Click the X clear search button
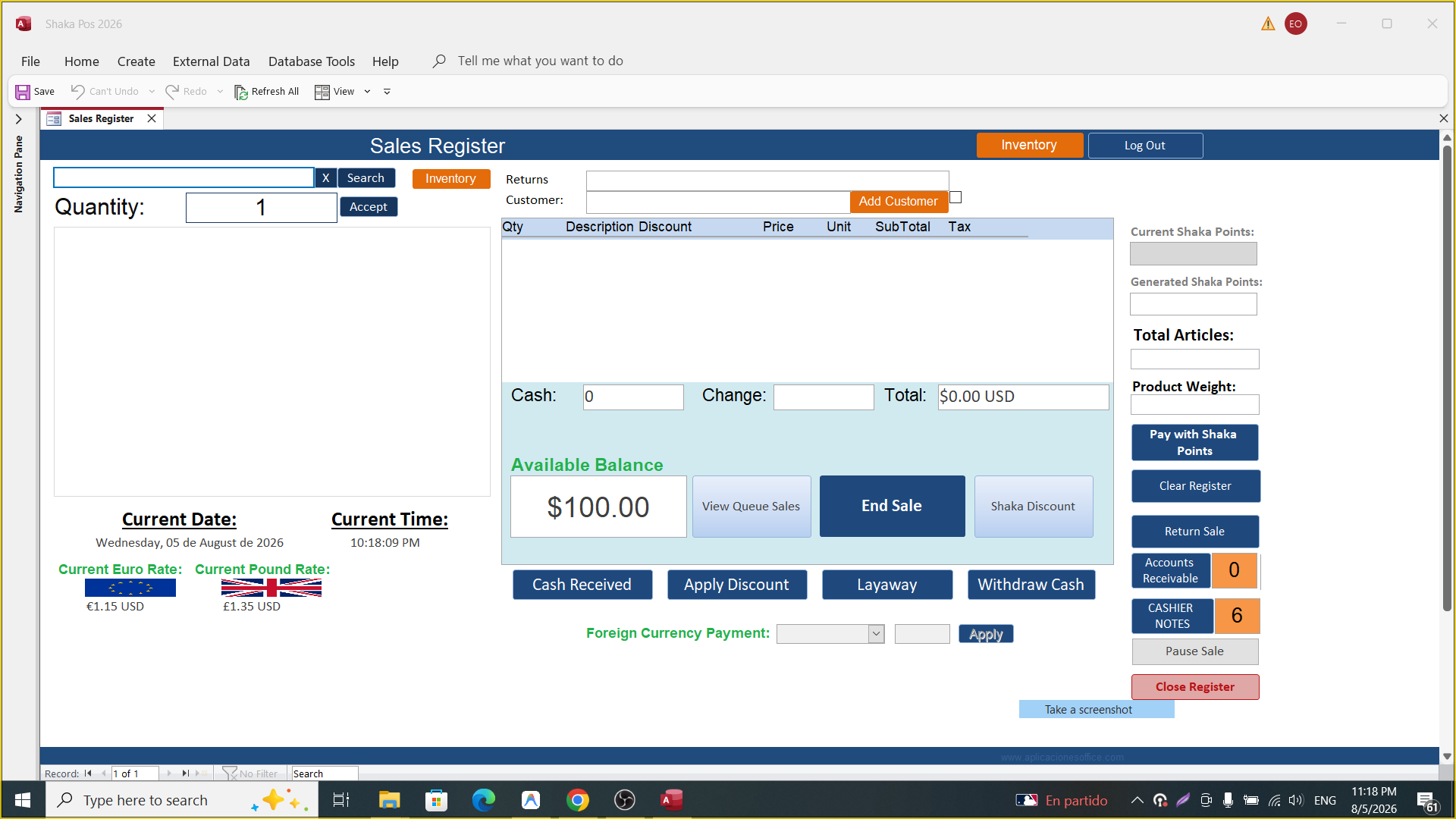 pyautogui.click(x=325, y=177)
